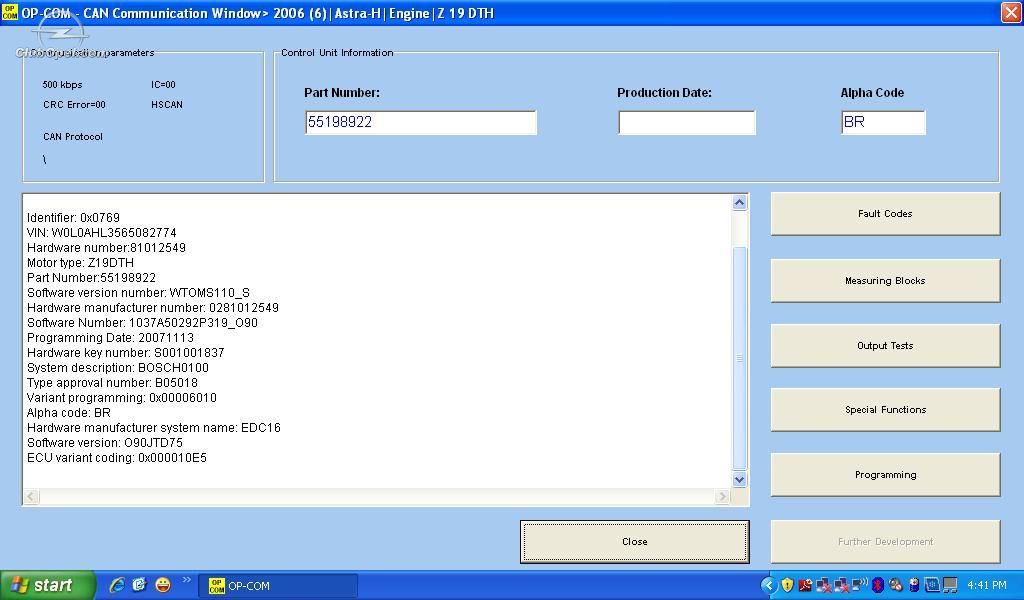Click the Close button at the bottom

[635, 541]
